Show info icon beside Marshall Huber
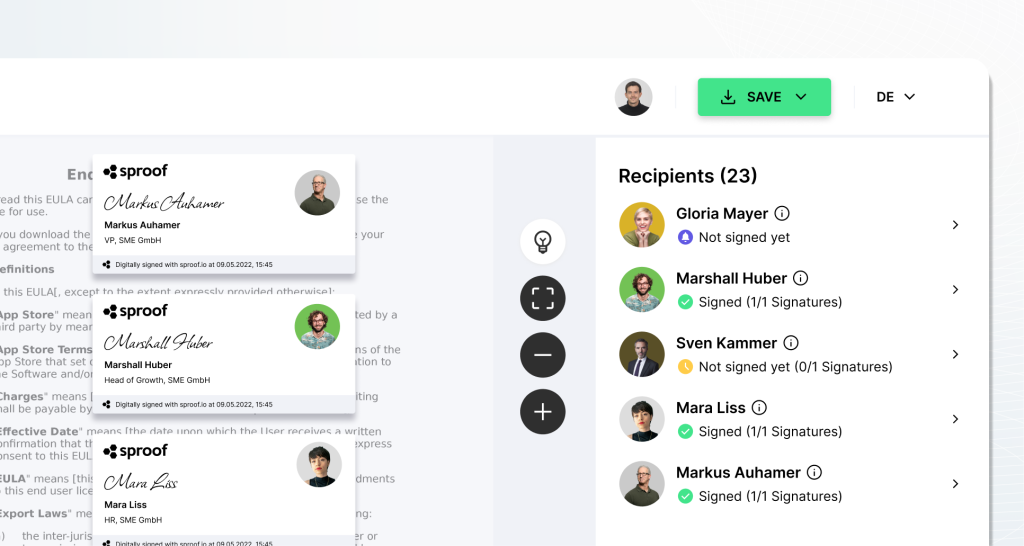 tap(801, 279)
